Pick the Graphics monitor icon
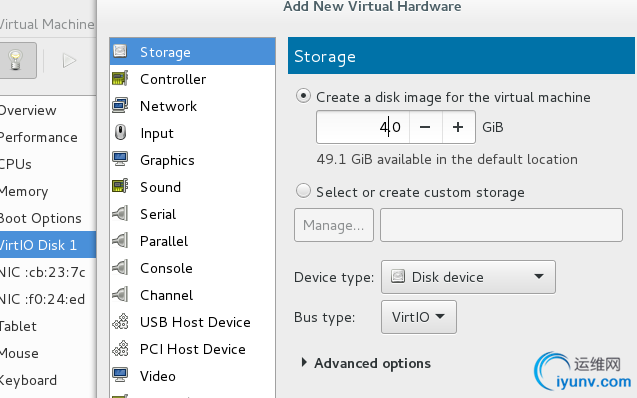The height and width of the screenshot is (398, 637). click(120, 159)
